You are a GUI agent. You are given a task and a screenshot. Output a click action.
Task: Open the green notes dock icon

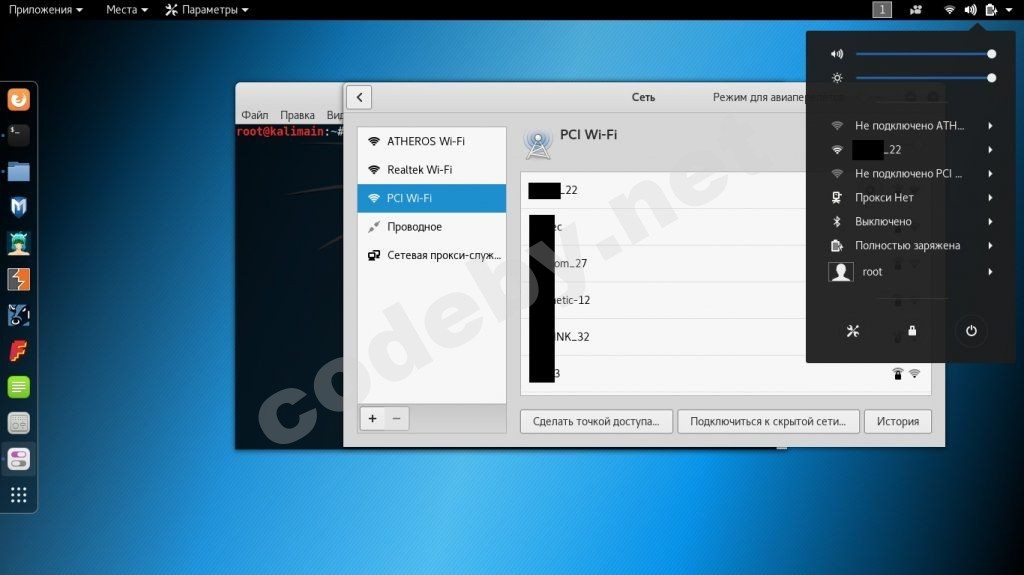point(18,387)
